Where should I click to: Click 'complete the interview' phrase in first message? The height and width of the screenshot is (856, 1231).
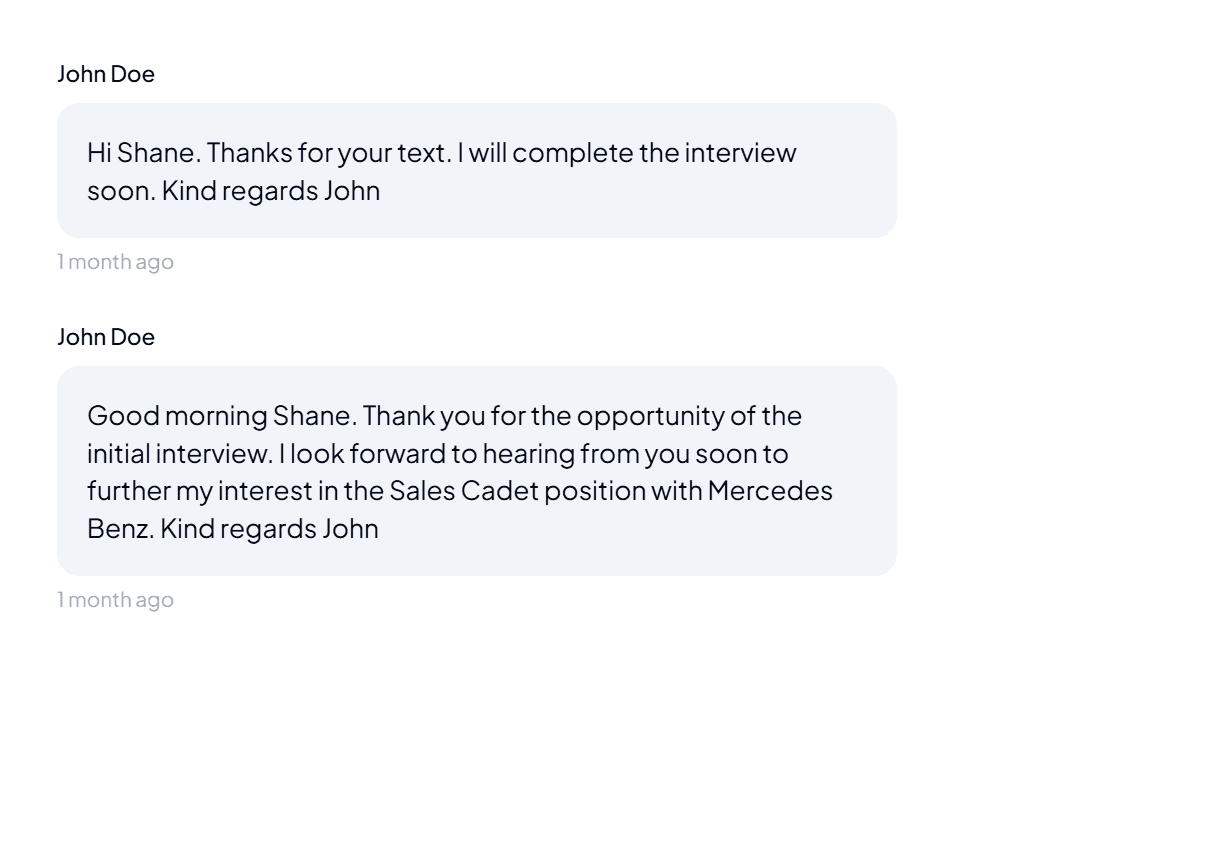click(x=654, y=153)
